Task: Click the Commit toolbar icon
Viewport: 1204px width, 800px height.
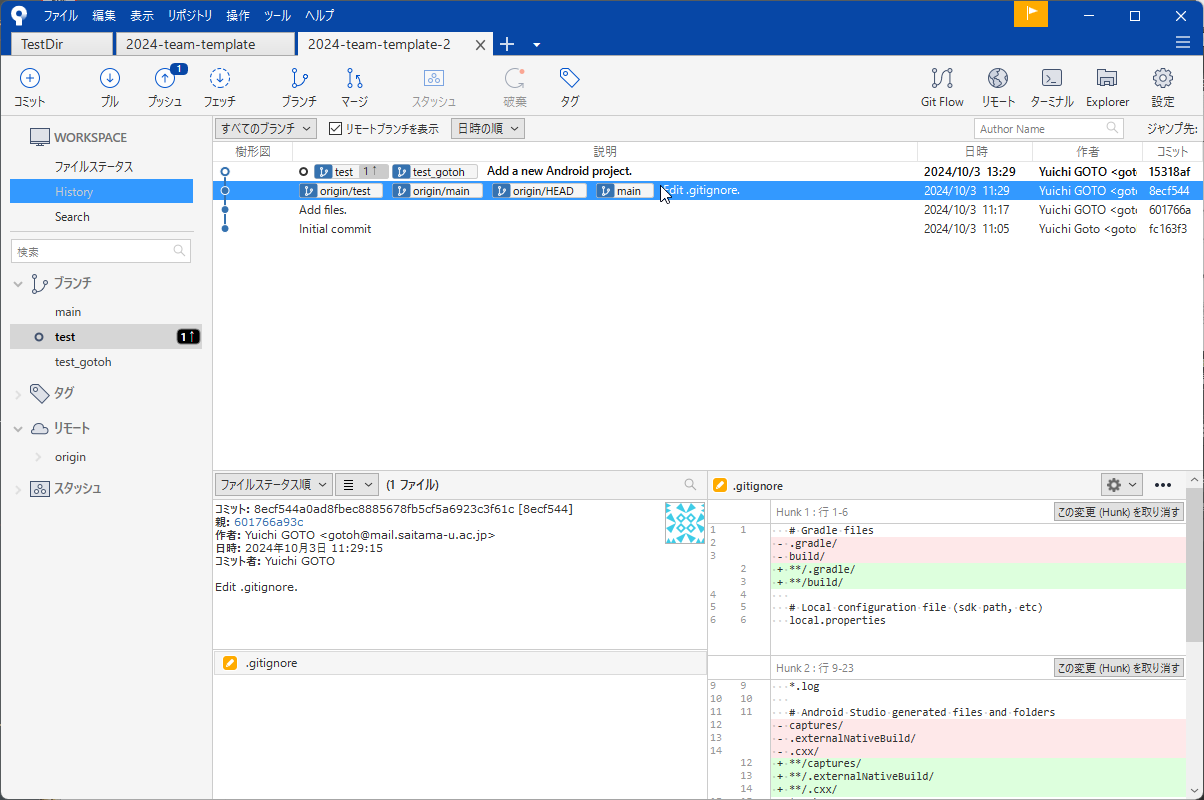Action: tap(30, 79)
